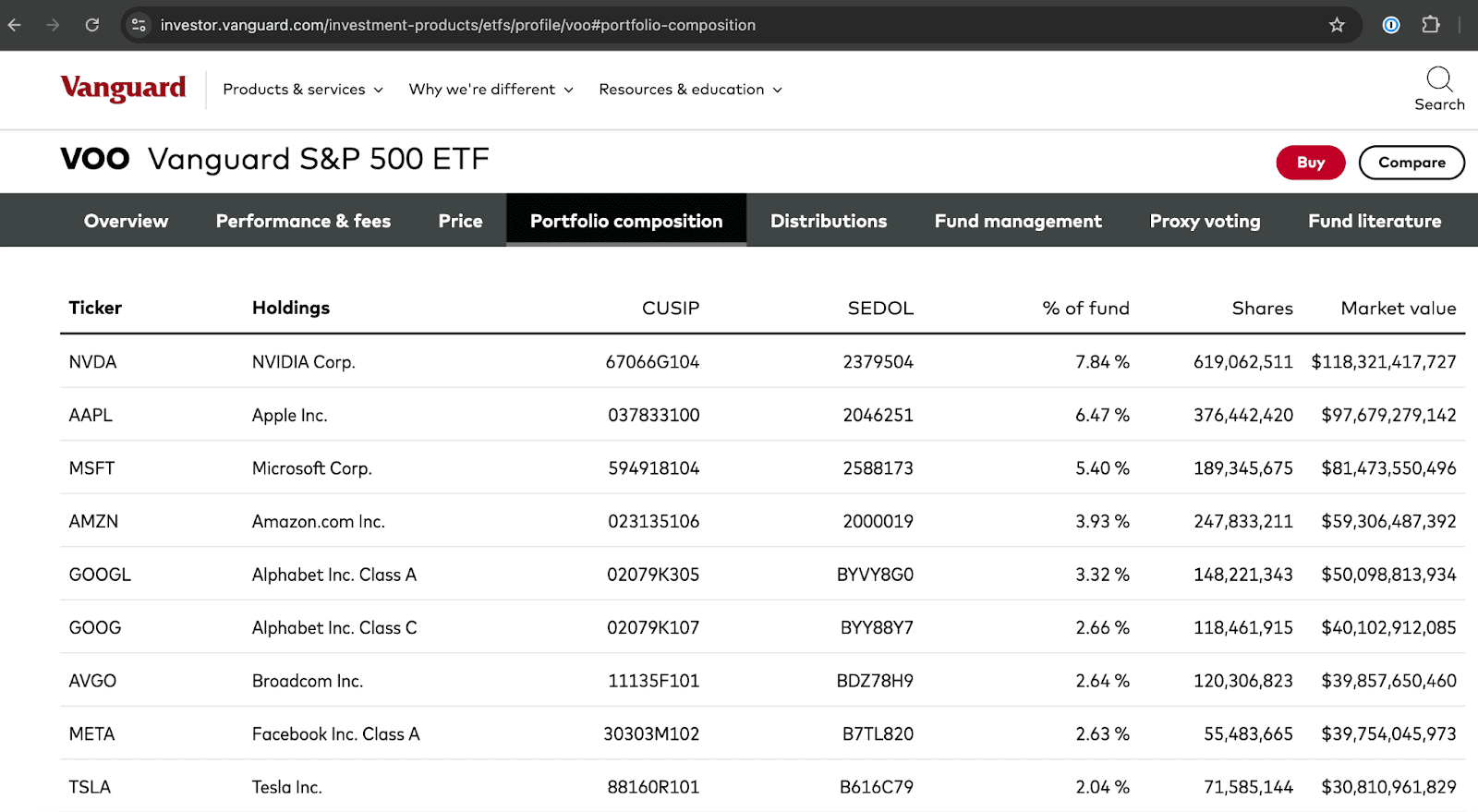Go back with the browser back arrow
Viewport: 1478px width, 812px height.
[15, 25]
